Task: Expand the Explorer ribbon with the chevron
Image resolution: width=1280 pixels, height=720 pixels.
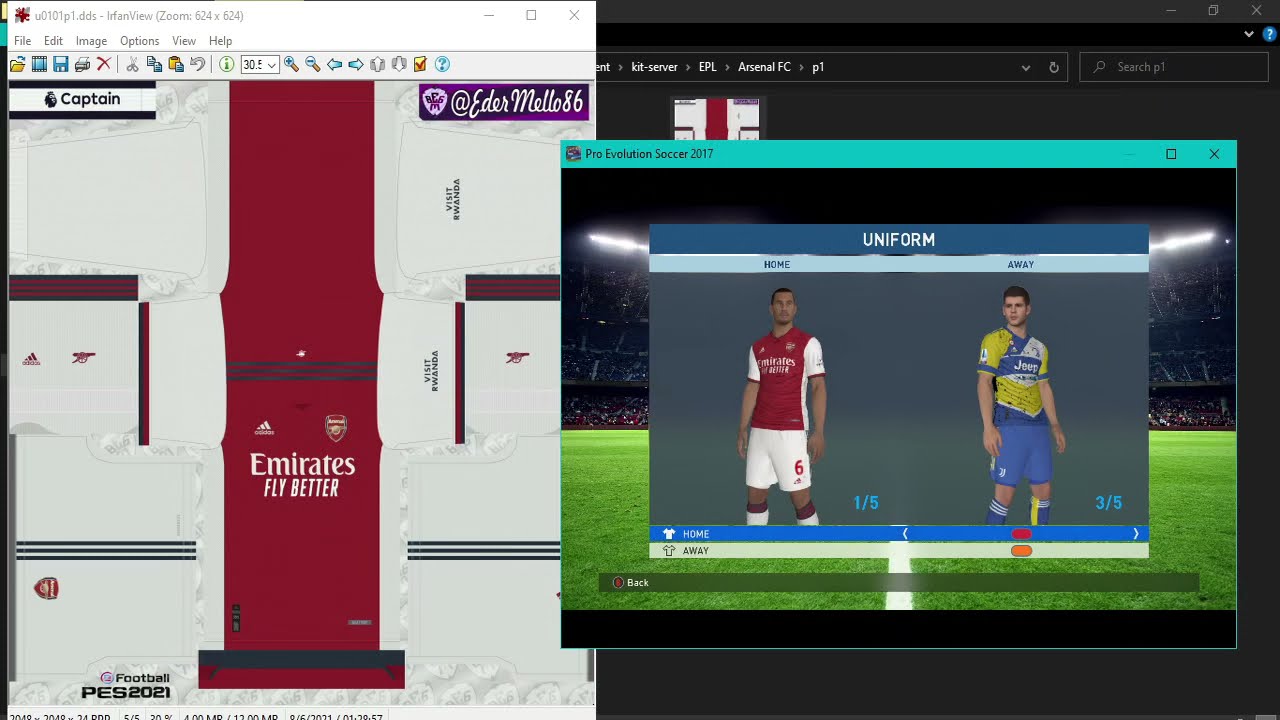Action: coord(1249,34)
